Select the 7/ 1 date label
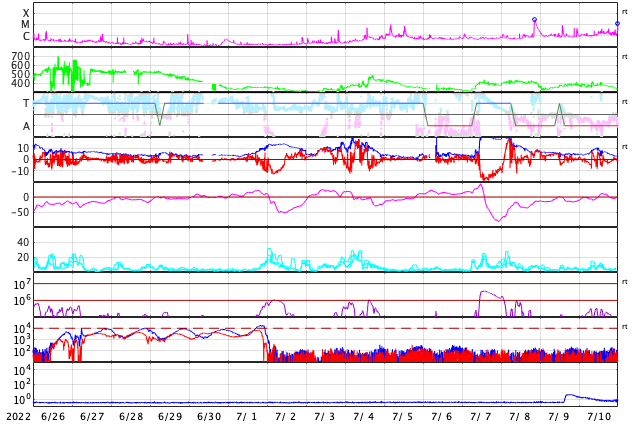This screenshot has width=634, height=424. (247, 416)
